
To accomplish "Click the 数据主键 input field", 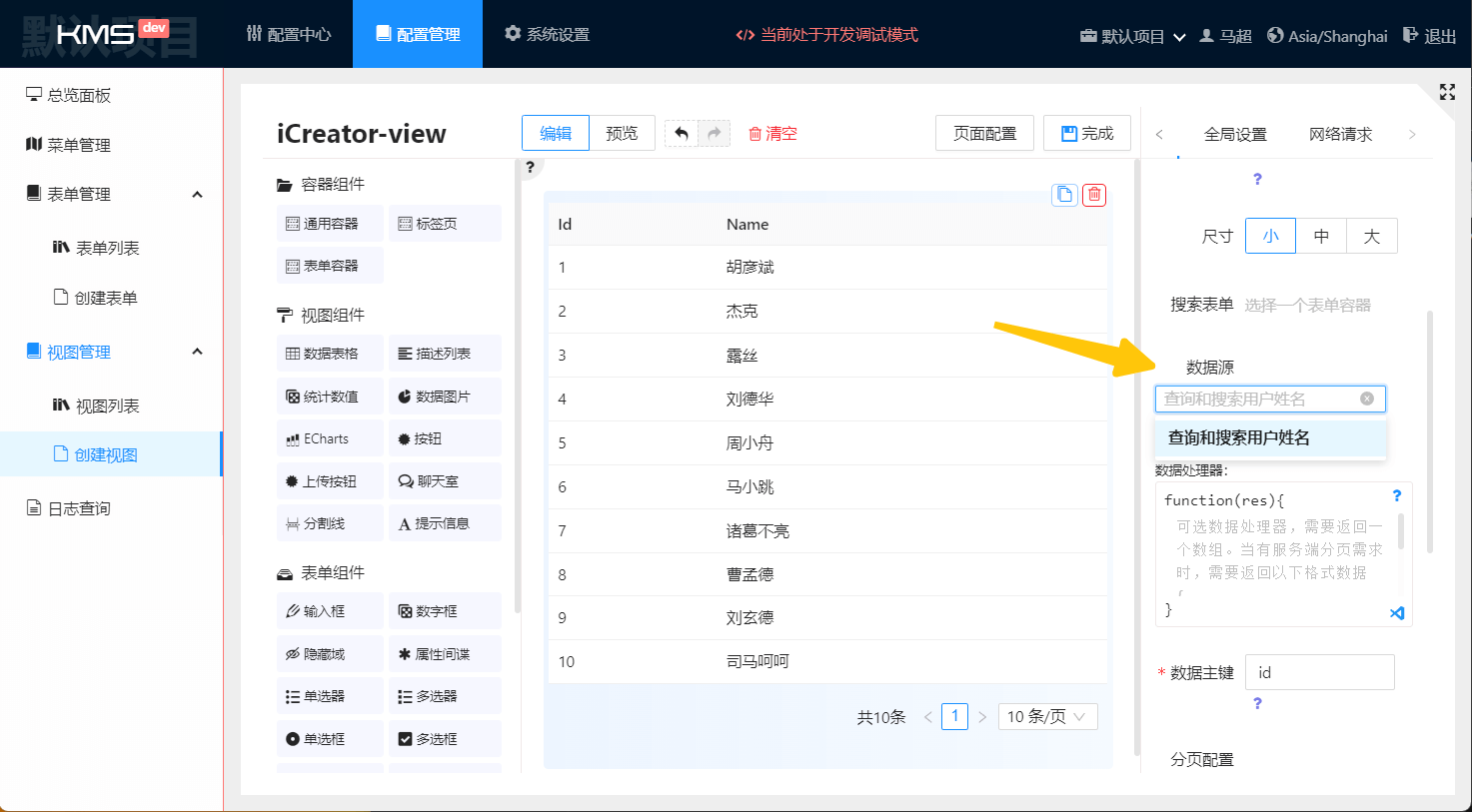I will pos(1319,672).
